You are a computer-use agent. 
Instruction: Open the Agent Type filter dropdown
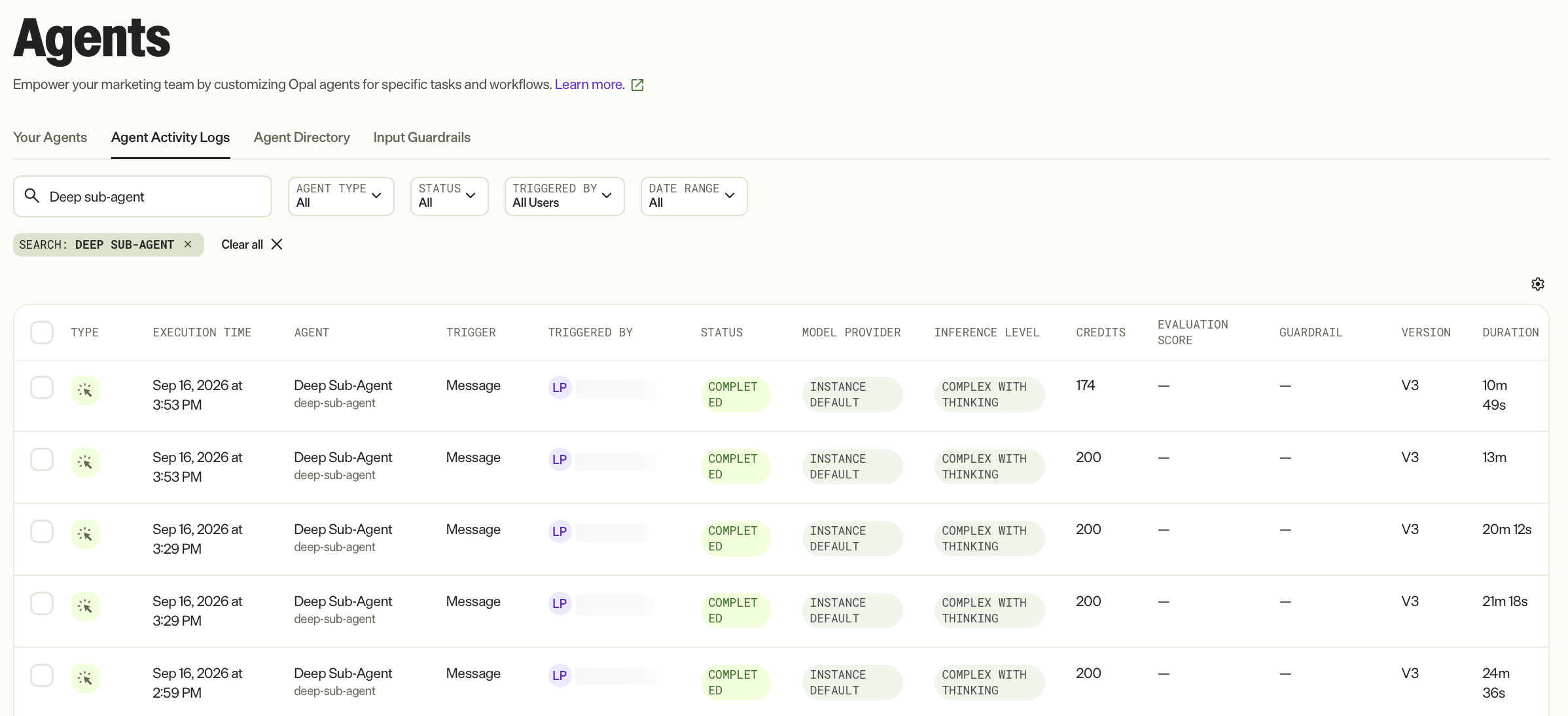pos(341,196)
